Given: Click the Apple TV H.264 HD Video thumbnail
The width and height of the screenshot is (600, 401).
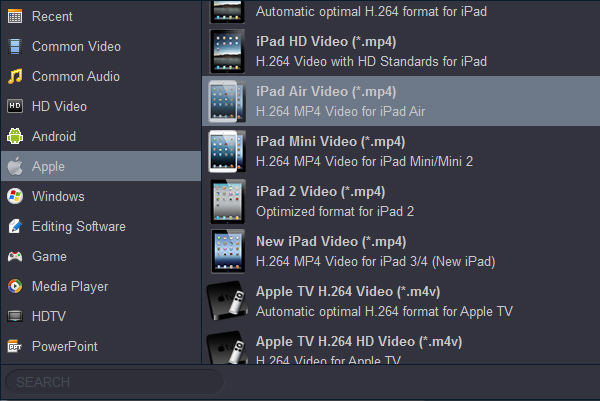Looking at the screenshot, I should (x=226, y=347).
